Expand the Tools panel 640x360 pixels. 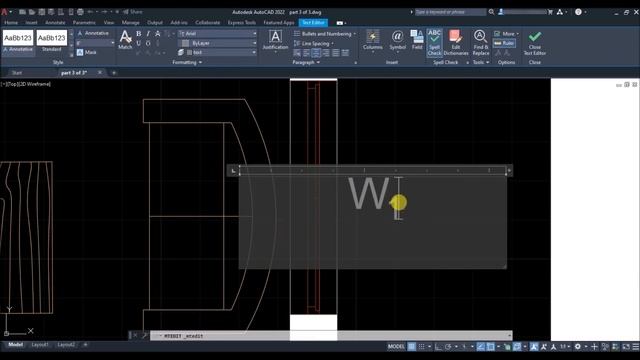pos(481,62)
